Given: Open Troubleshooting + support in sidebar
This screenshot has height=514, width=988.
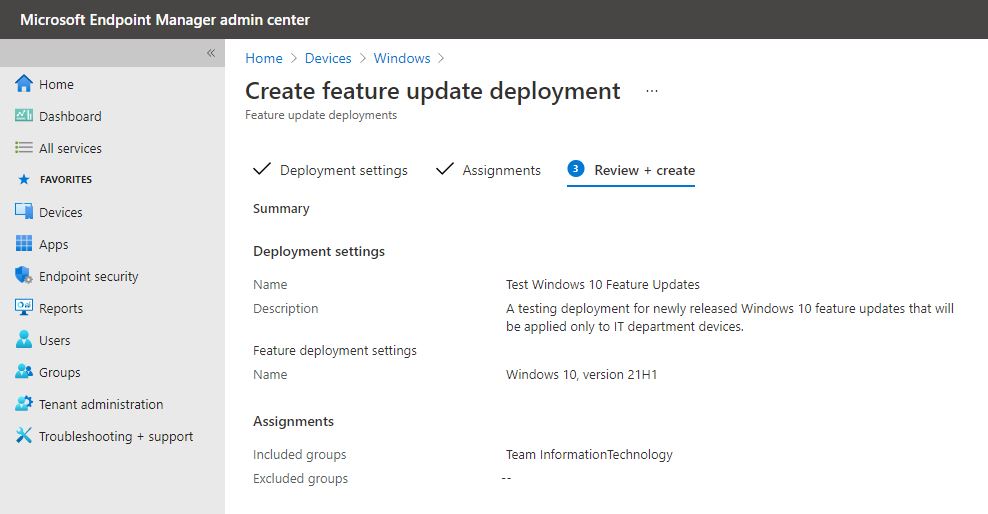Looking at the screenshot, I should point(116,437).
